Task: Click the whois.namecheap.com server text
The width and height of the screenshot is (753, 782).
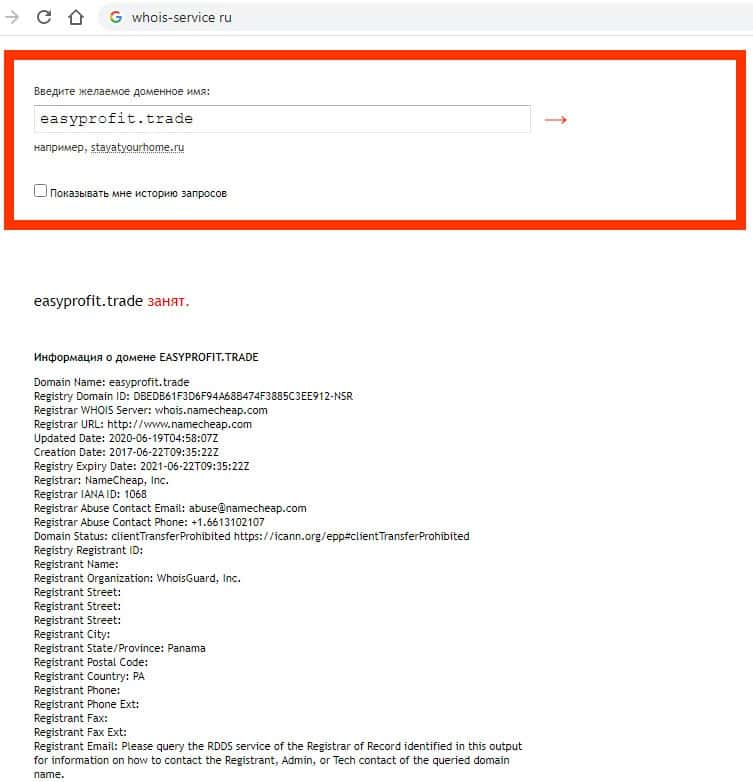Action: 211,410
